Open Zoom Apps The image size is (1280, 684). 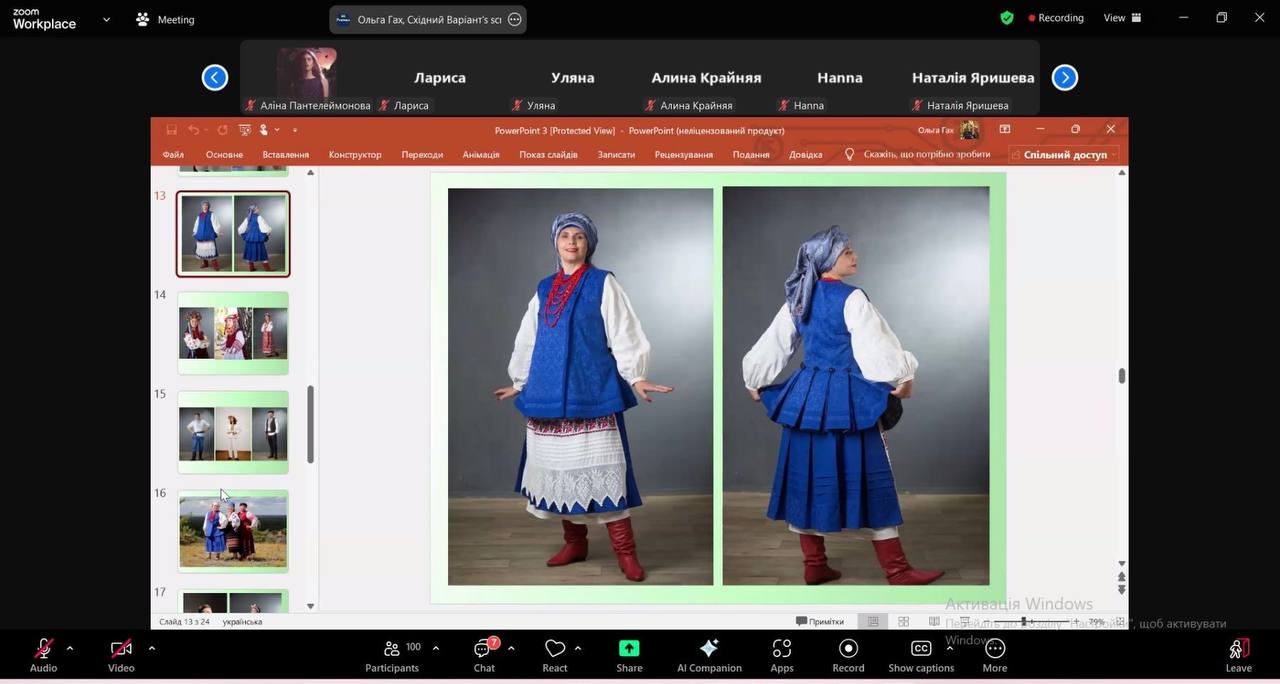coord(782,650)
